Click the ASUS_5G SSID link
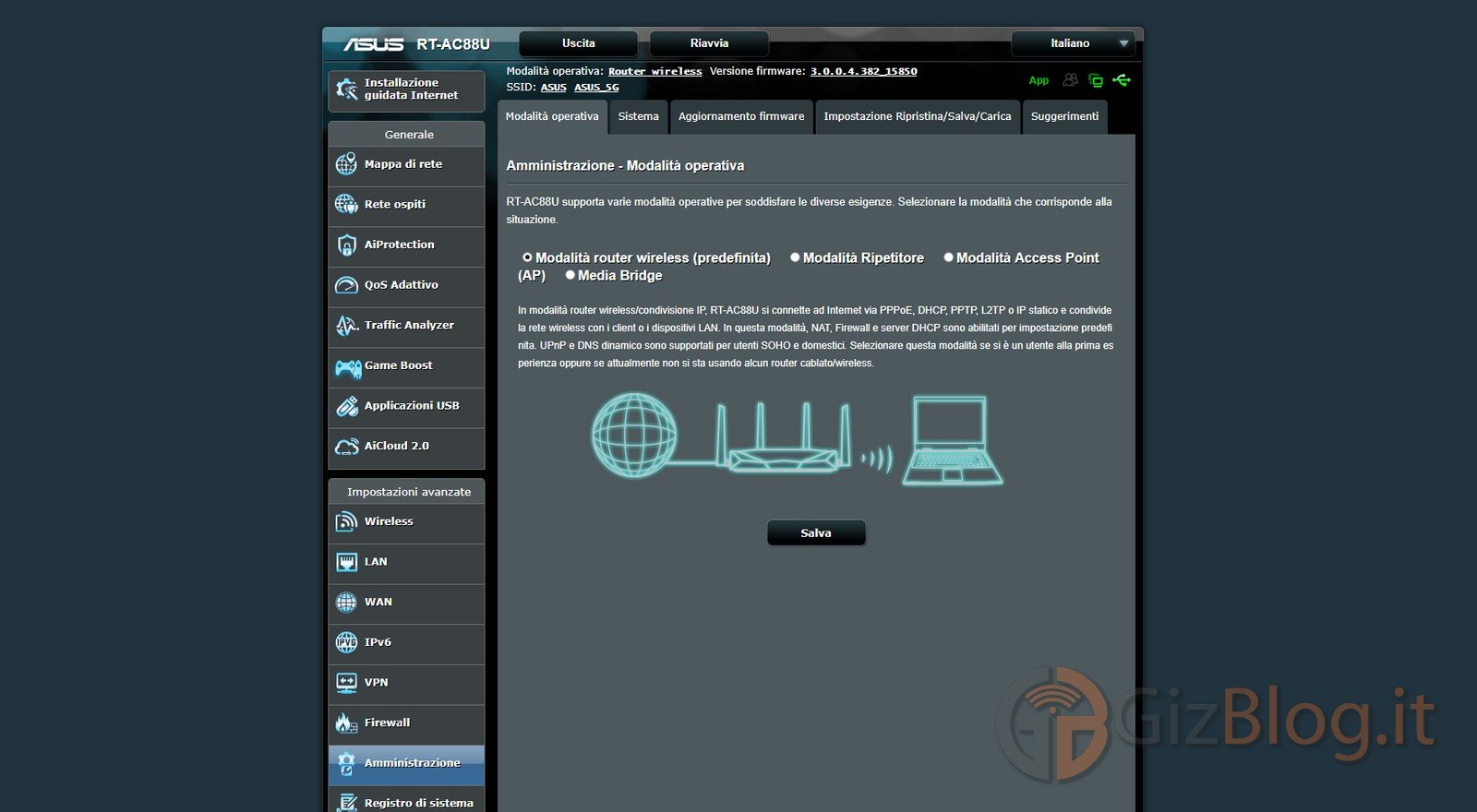Viewport: 1477px width, 812px height. click(x=596, y=88)
